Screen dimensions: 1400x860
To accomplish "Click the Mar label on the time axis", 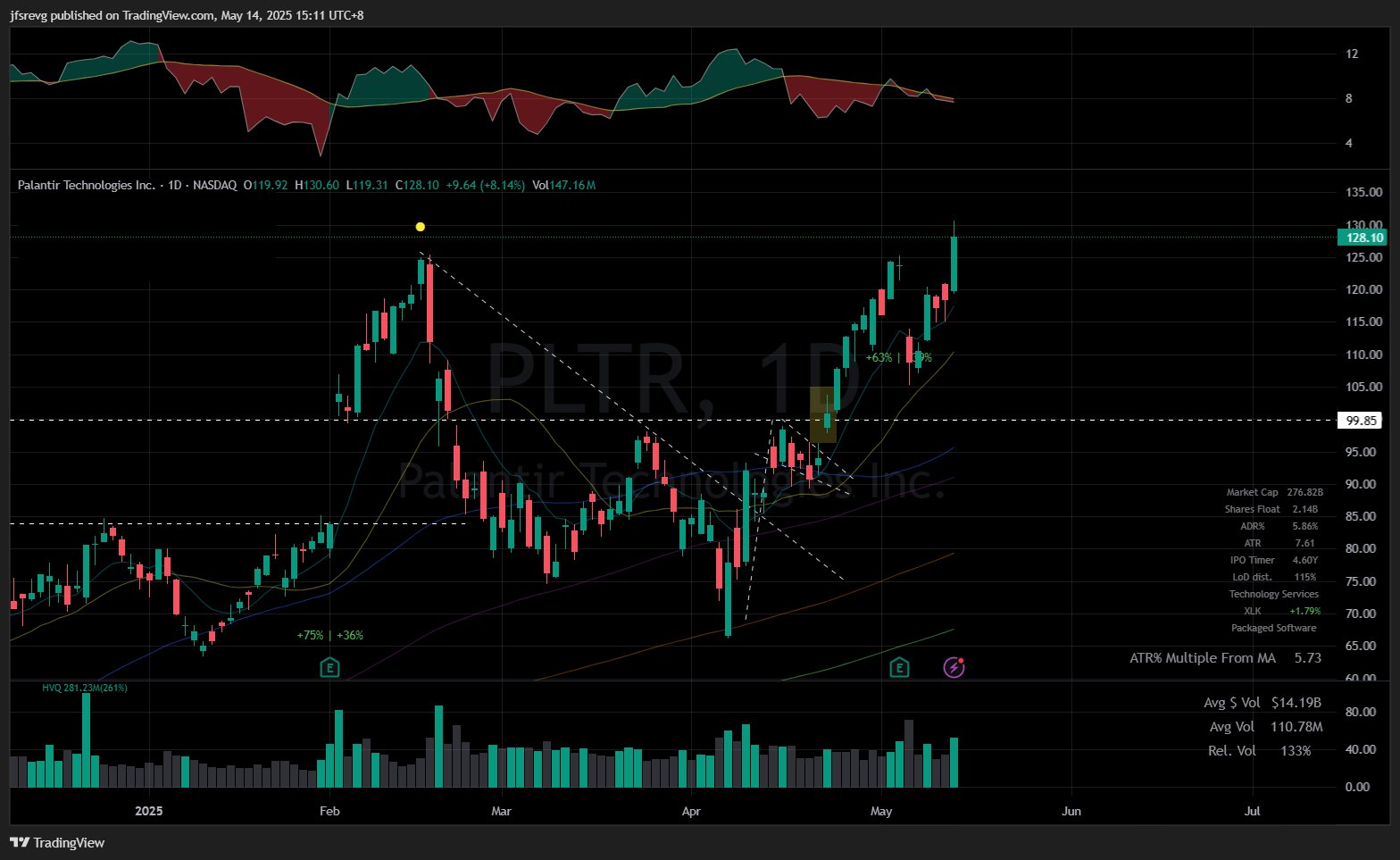I will coord(501,811).
